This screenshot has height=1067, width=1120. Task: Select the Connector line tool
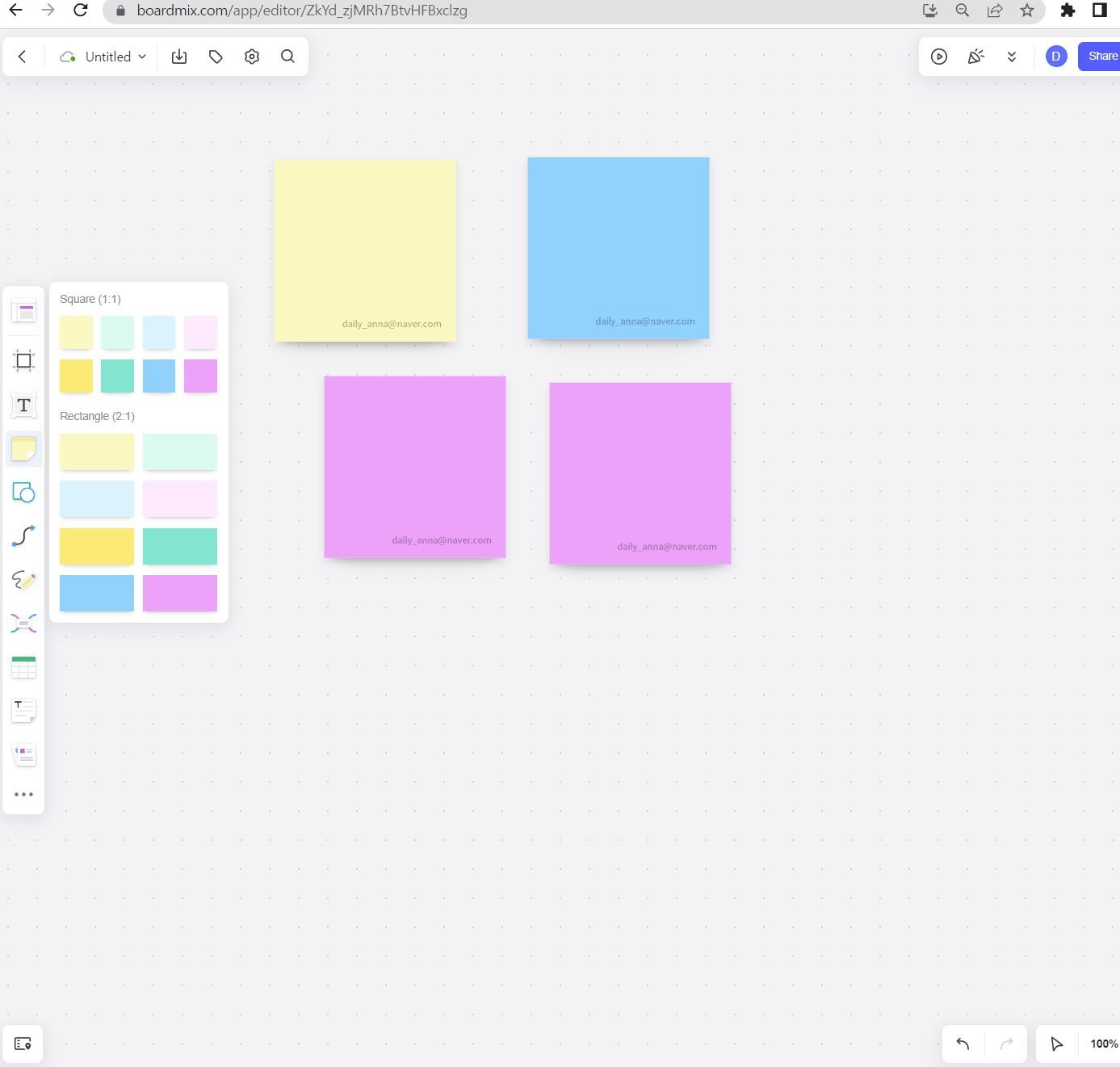click(x=23, y=536)
